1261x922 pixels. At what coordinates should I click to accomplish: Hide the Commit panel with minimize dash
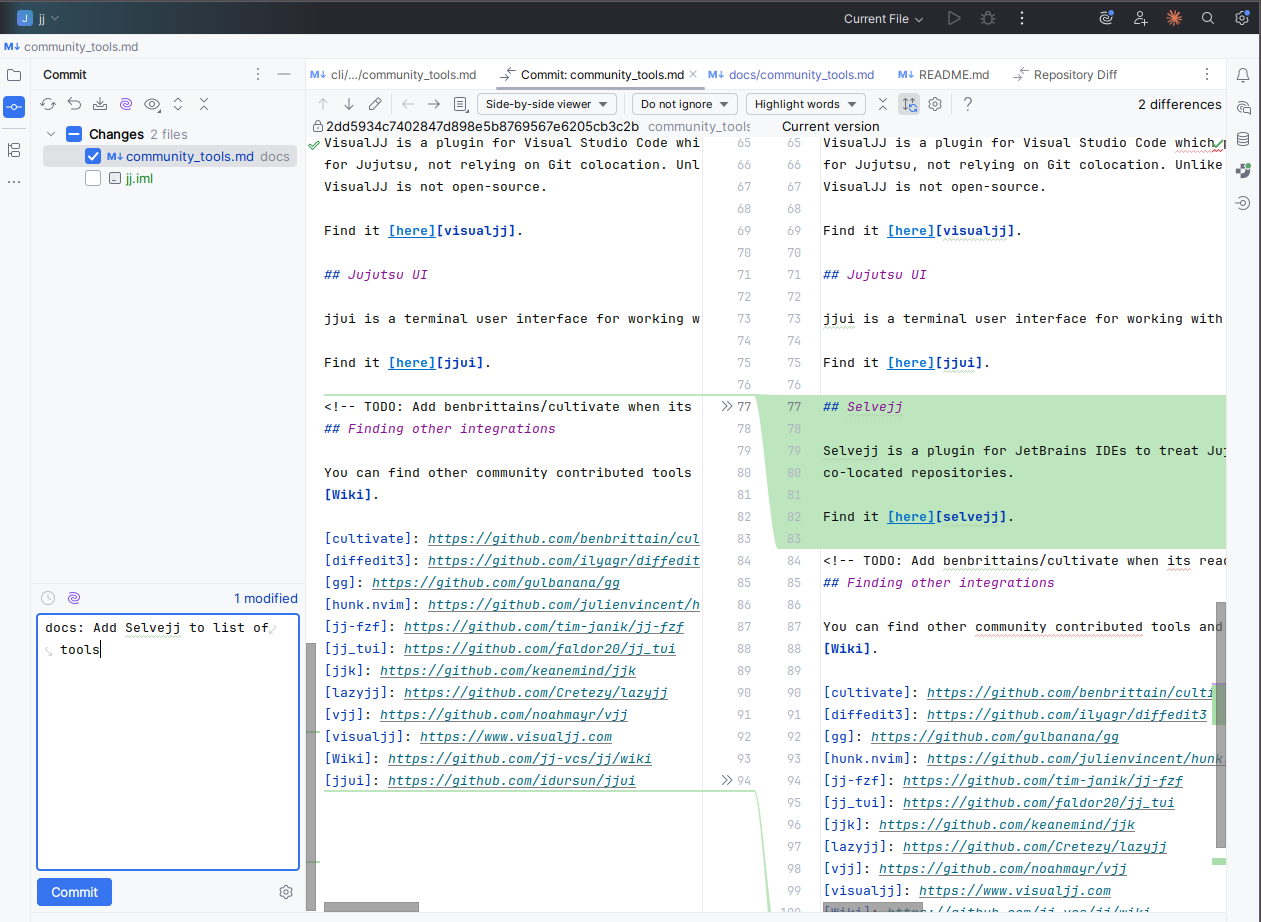point(284,74)
